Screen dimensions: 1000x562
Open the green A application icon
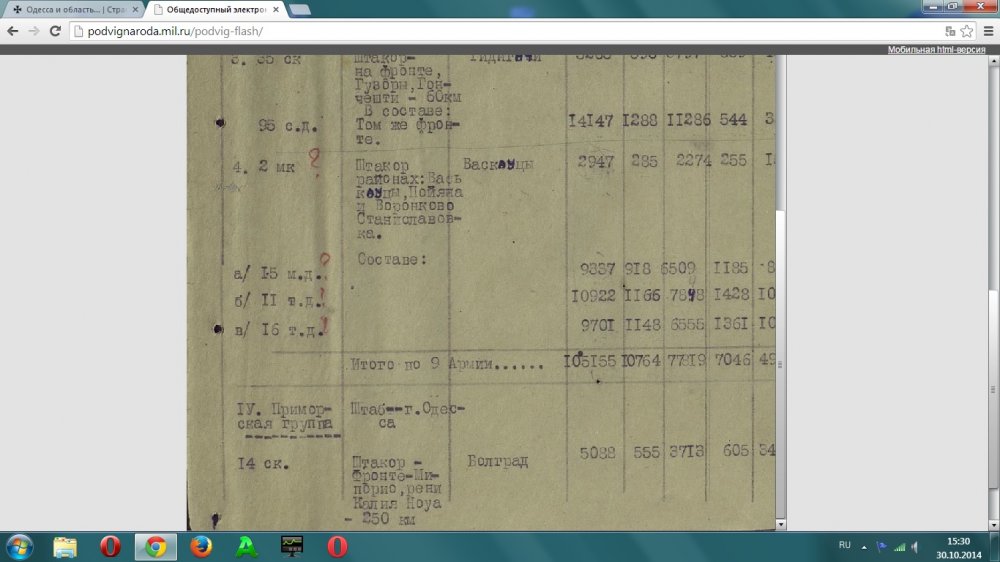(x=247, y=547)
